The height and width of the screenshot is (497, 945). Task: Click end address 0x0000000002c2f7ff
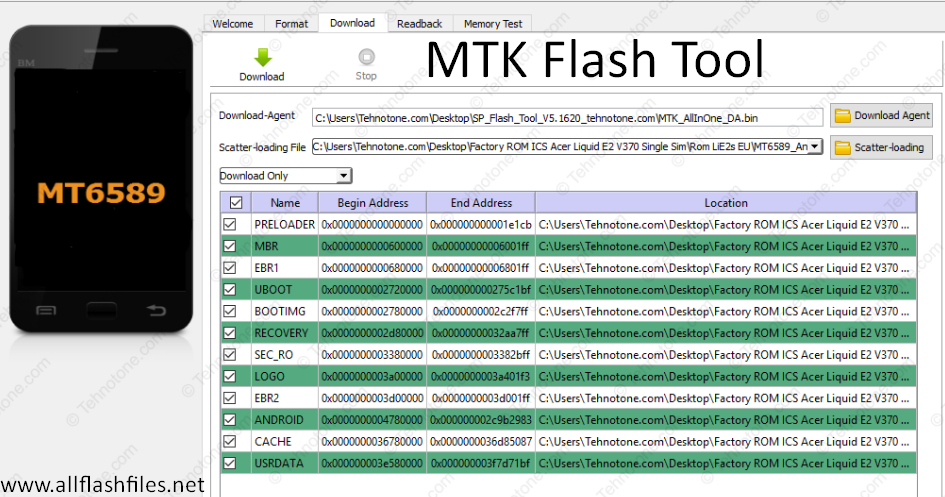coord(481,311)
